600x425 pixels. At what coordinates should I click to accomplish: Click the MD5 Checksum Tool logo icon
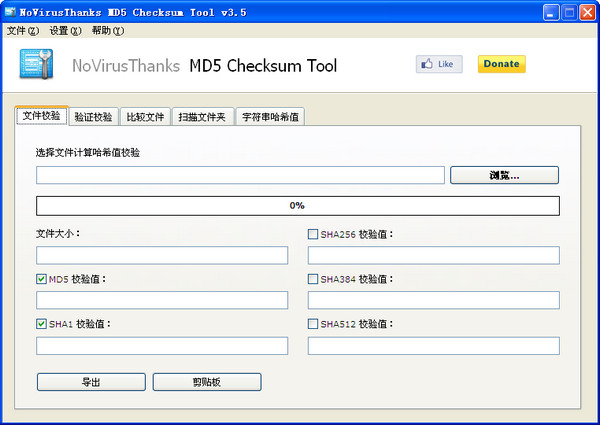pos(36,64)
